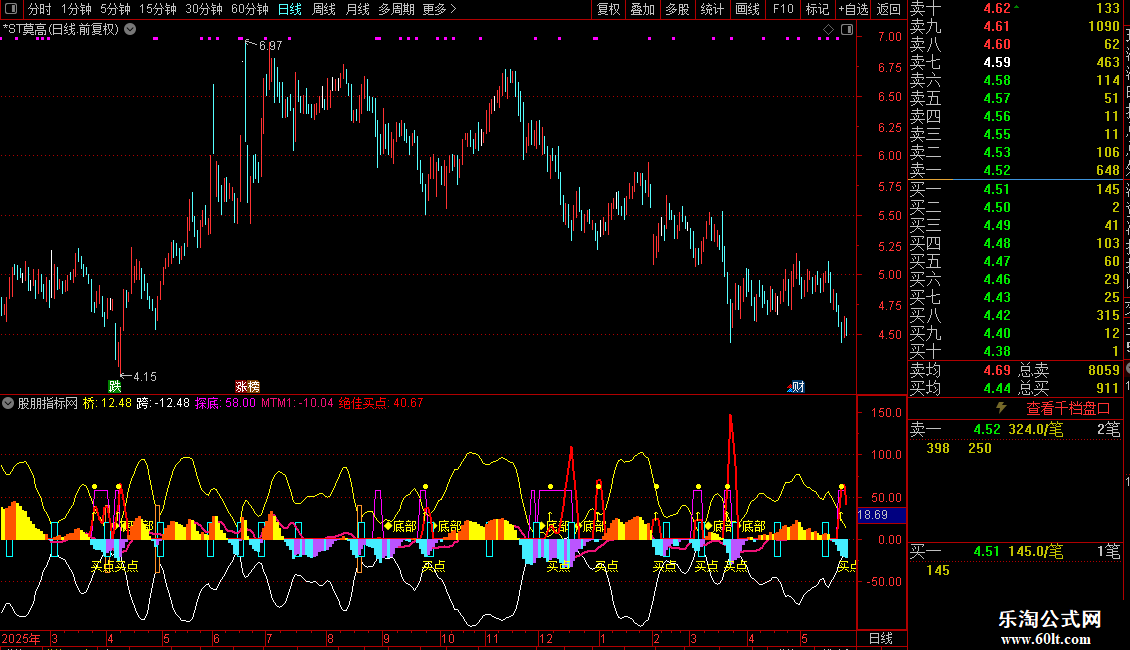Click the MTM1: -10.04 indicator value
The height and width of the screenshot is (650, 1130).
298,404
